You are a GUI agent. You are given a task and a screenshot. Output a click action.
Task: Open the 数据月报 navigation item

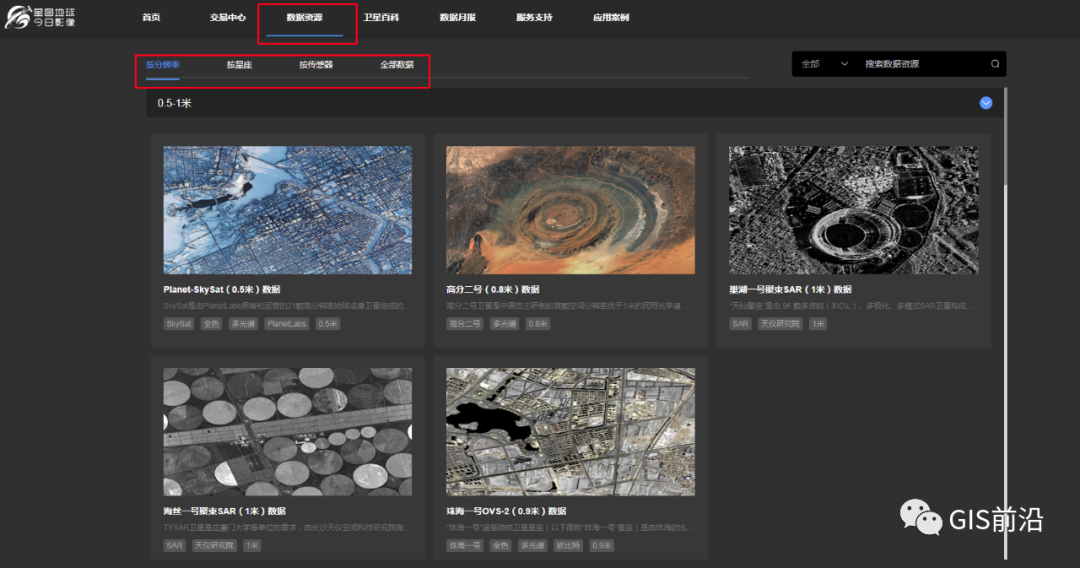pyautogui.click(x=457, y=17)
